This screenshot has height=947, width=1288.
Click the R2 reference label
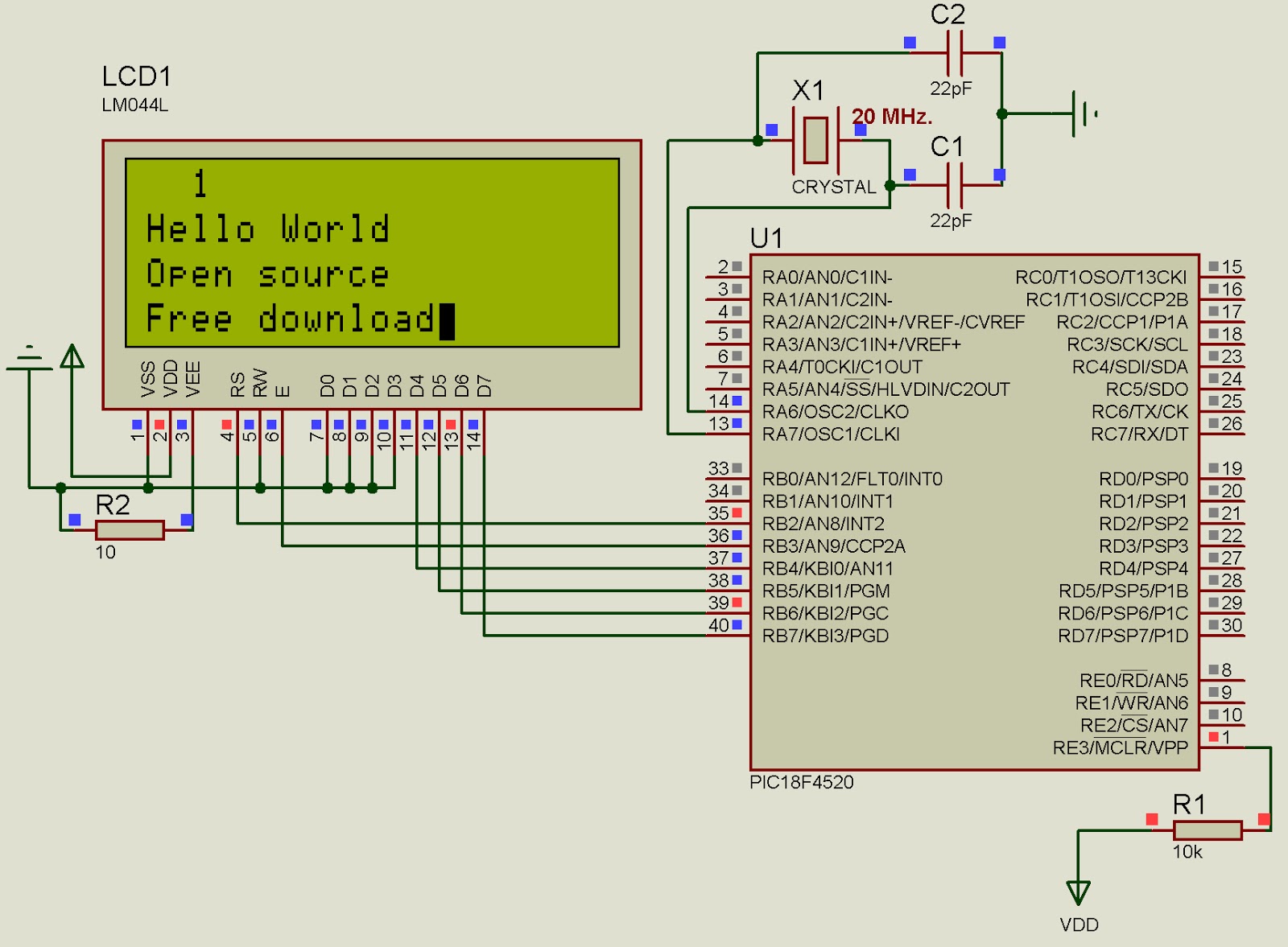pos(113,505)
